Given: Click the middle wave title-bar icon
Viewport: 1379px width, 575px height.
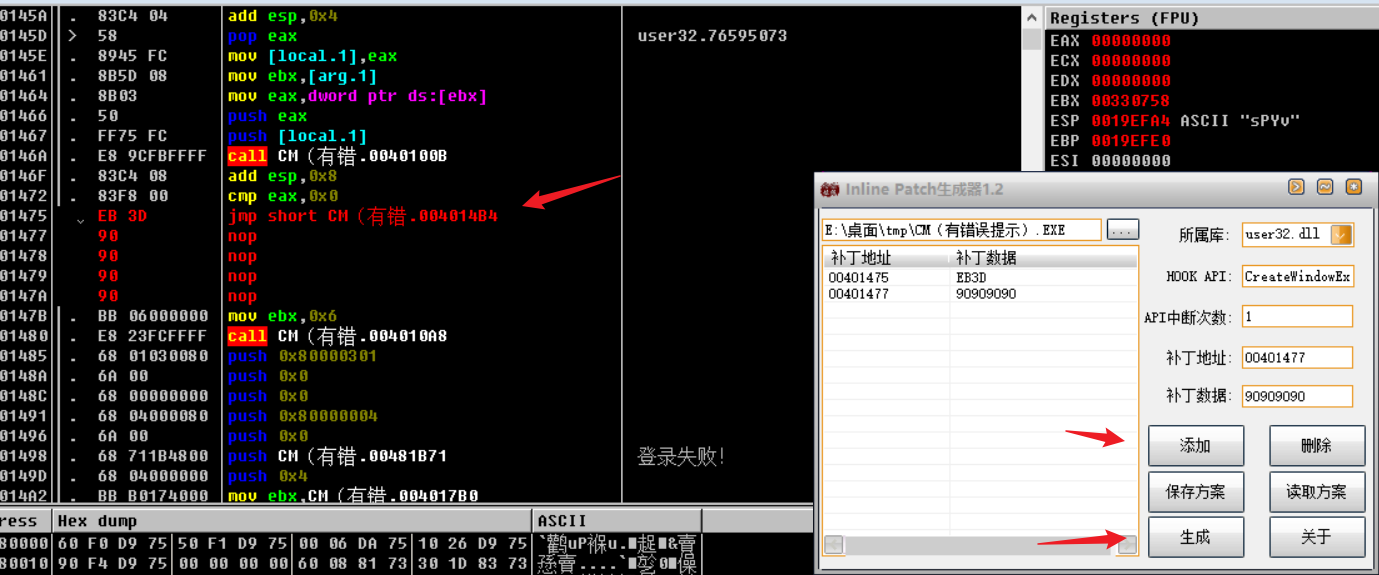Looking at the screenshot, I should pos(1325,187).
